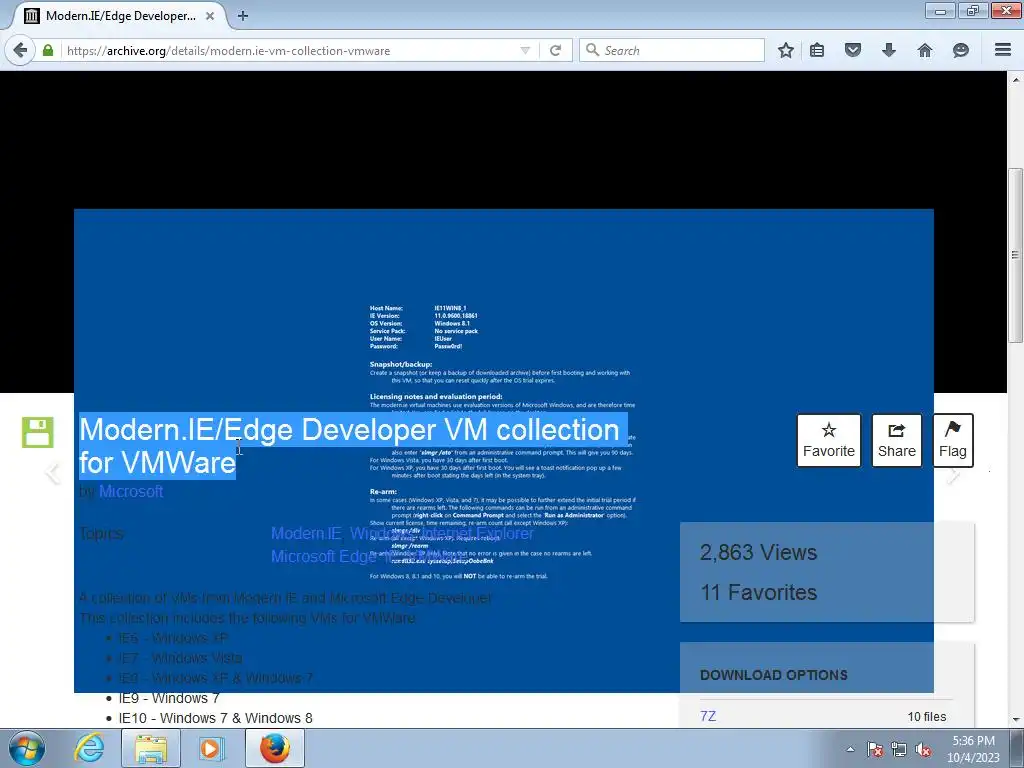Click the address bar showing archive.org URL
This screenshot has height=768, width=1024.
[291, 50]
